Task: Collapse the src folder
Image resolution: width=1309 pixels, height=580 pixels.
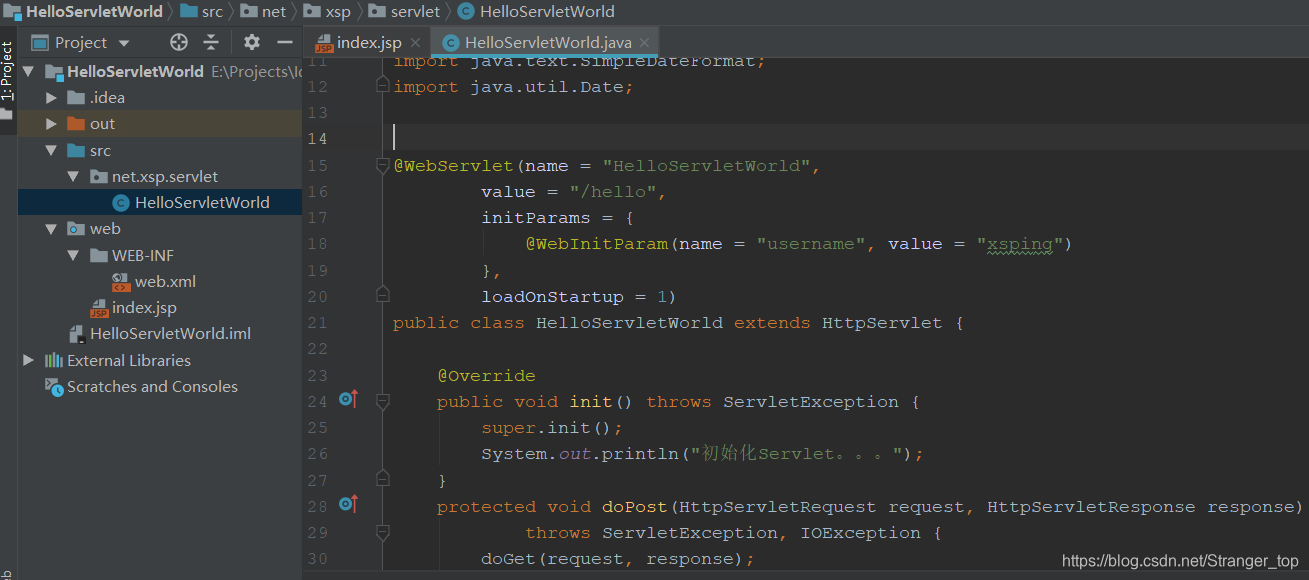Action: [x=52, y=150]
